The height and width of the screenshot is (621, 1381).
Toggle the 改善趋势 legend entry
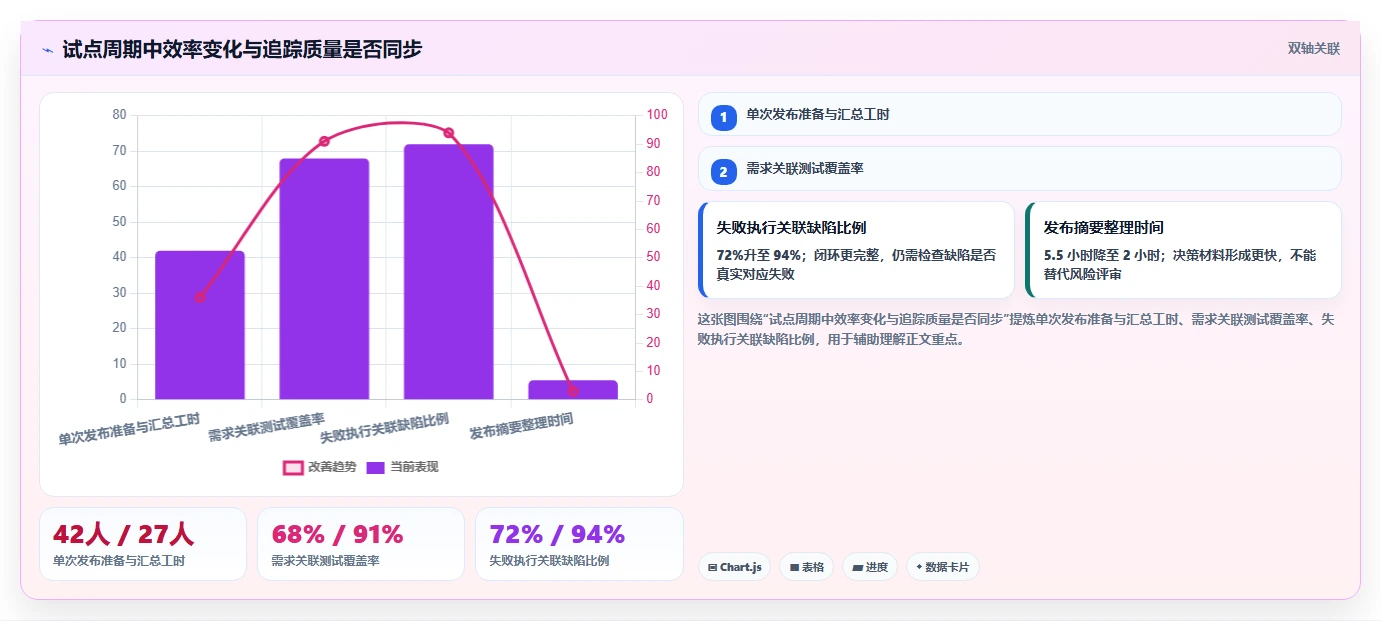(x=319, y=467)
